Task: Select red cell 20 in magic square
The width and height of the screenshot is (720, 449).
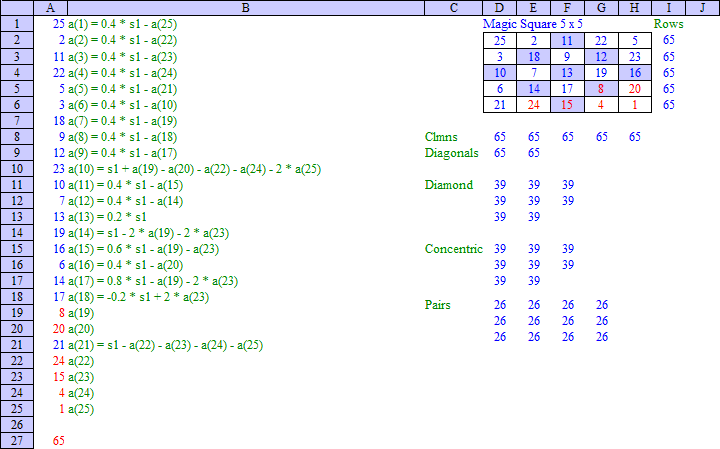Action: point(635,89)
